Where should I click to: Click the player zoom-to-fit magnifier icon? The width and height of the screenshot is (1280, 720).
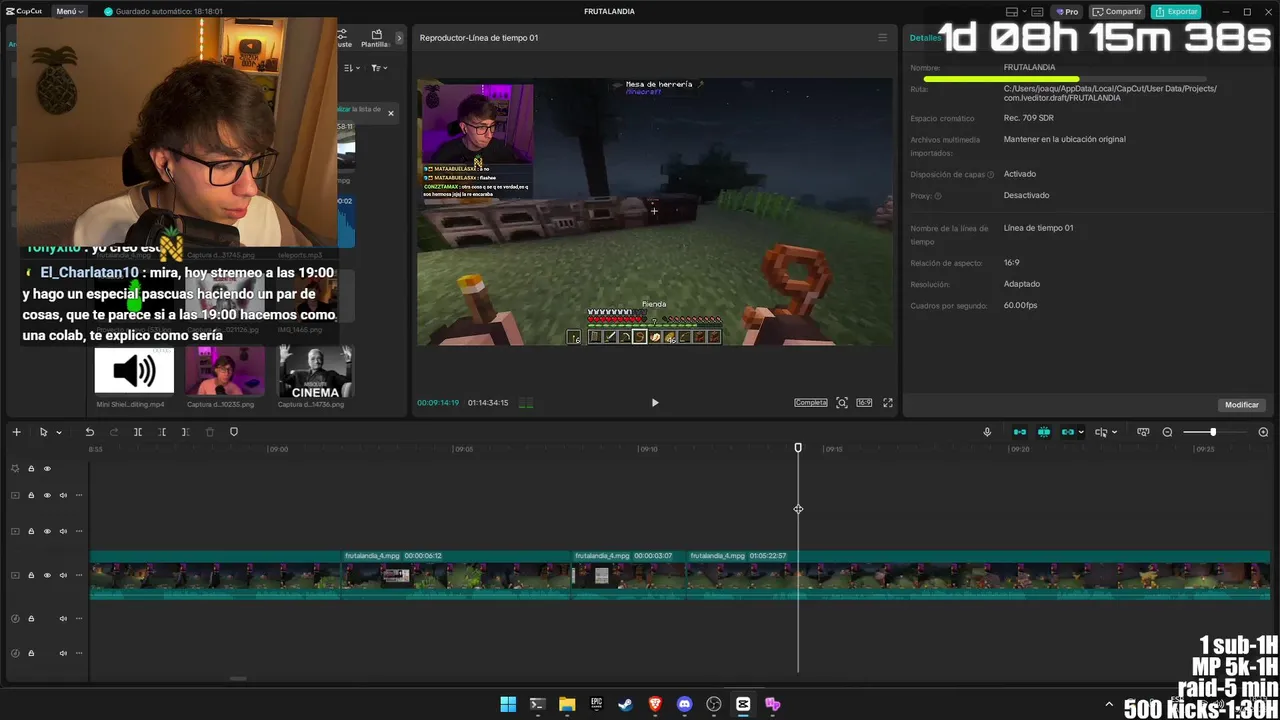coord(842,403)
